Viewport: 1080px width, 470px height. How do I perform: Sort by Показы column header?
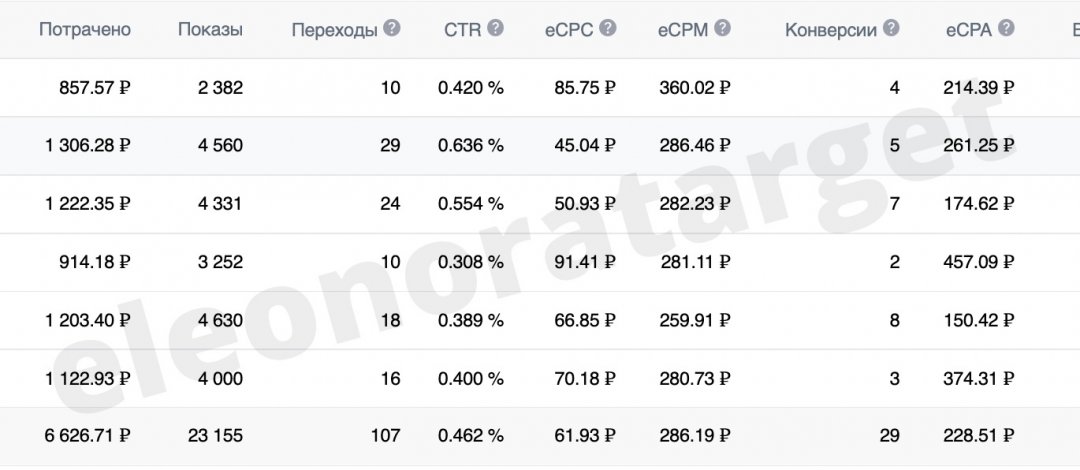(x=210, y=30)
